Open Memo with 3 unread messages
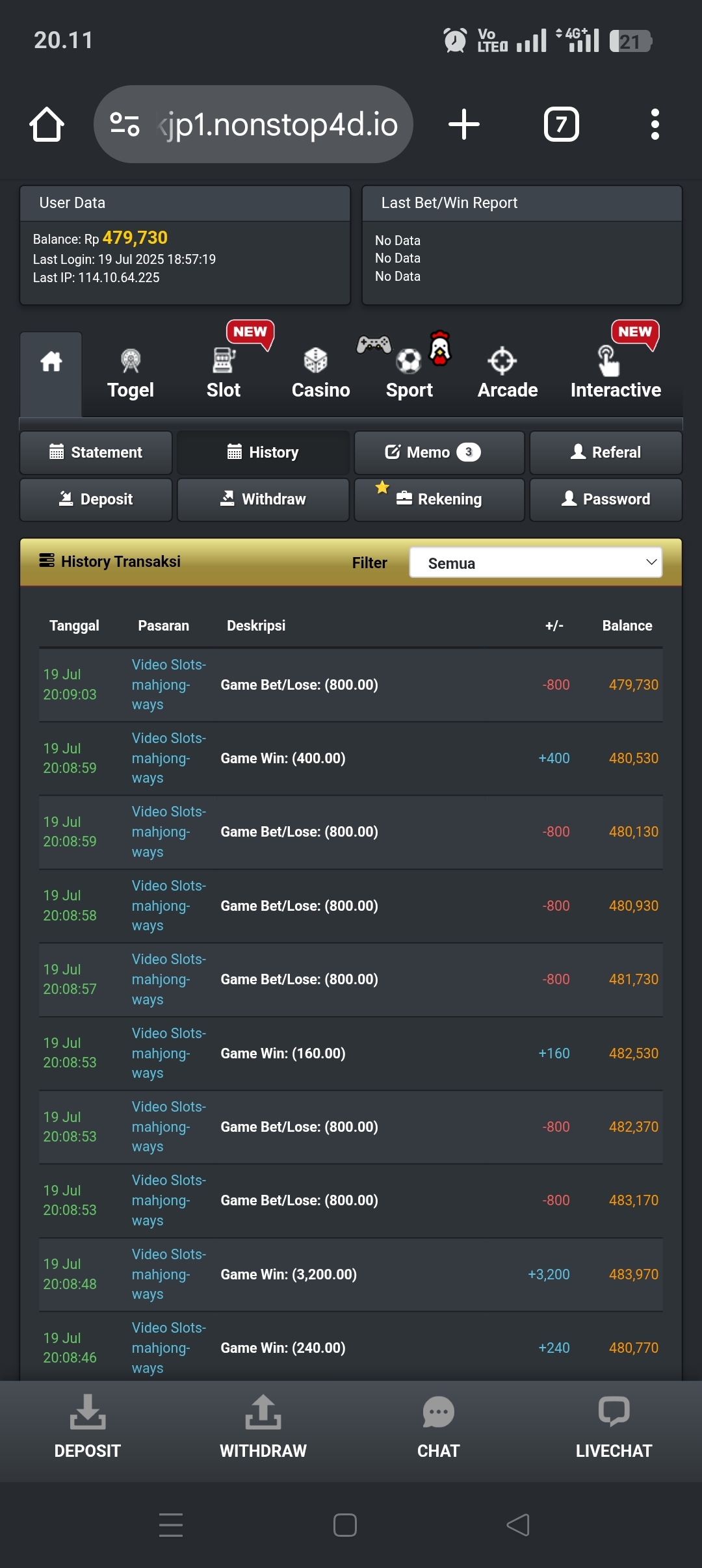 [x=439, y=452]
